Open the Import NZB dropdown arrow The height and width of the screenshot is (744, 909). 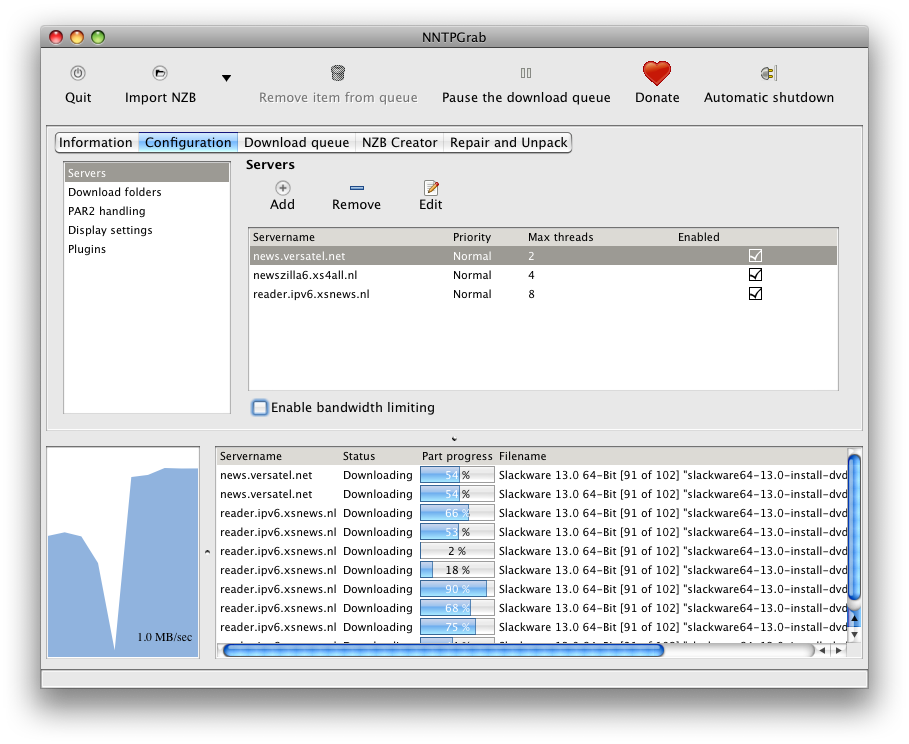(x=226, y=78)
